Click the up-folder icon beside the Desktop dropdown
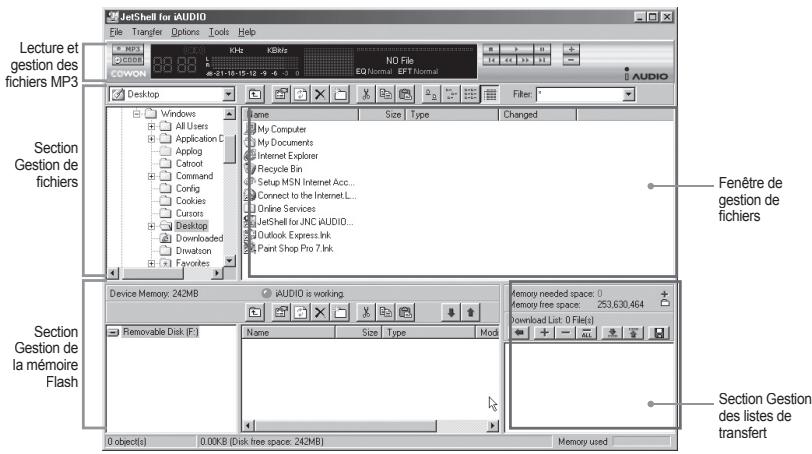The width and height of the screenshot is (812, 454). click(x=256, y=93)
